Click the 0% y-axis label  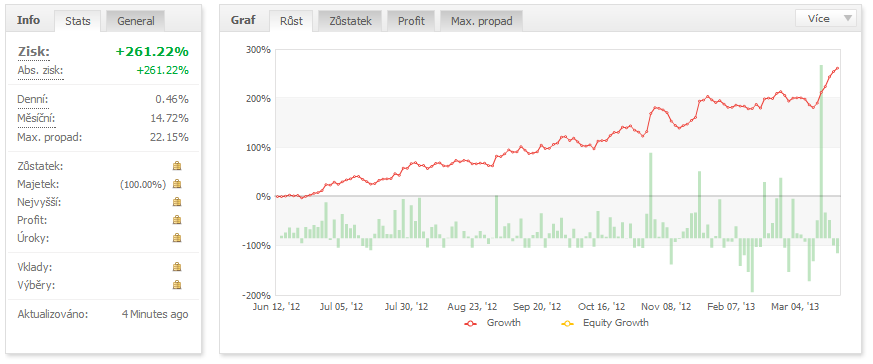(262, 196)
